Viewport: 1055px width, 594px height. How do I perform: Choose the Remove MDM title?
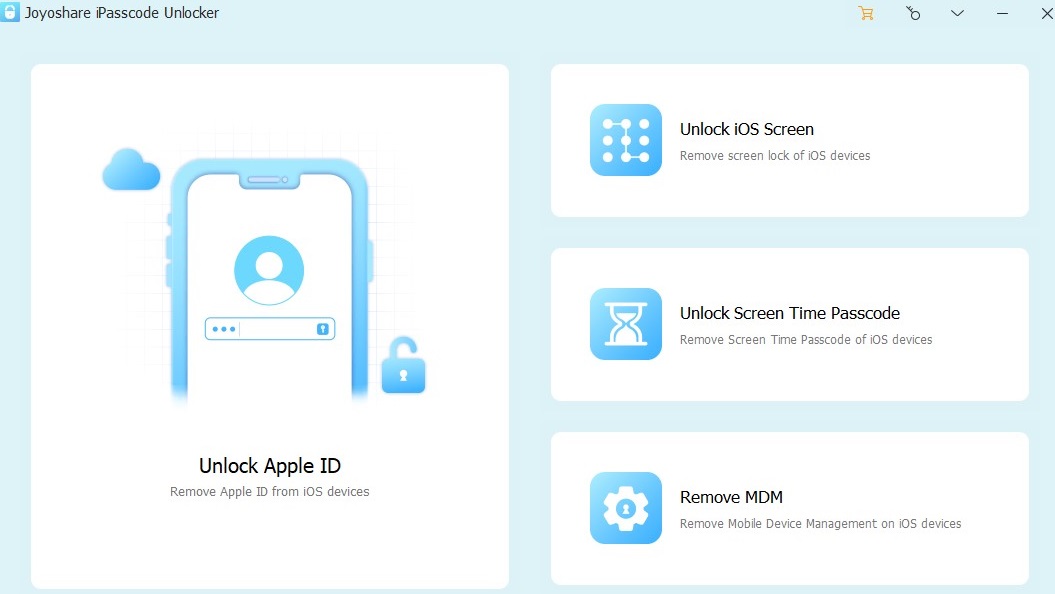pos(731,497)
